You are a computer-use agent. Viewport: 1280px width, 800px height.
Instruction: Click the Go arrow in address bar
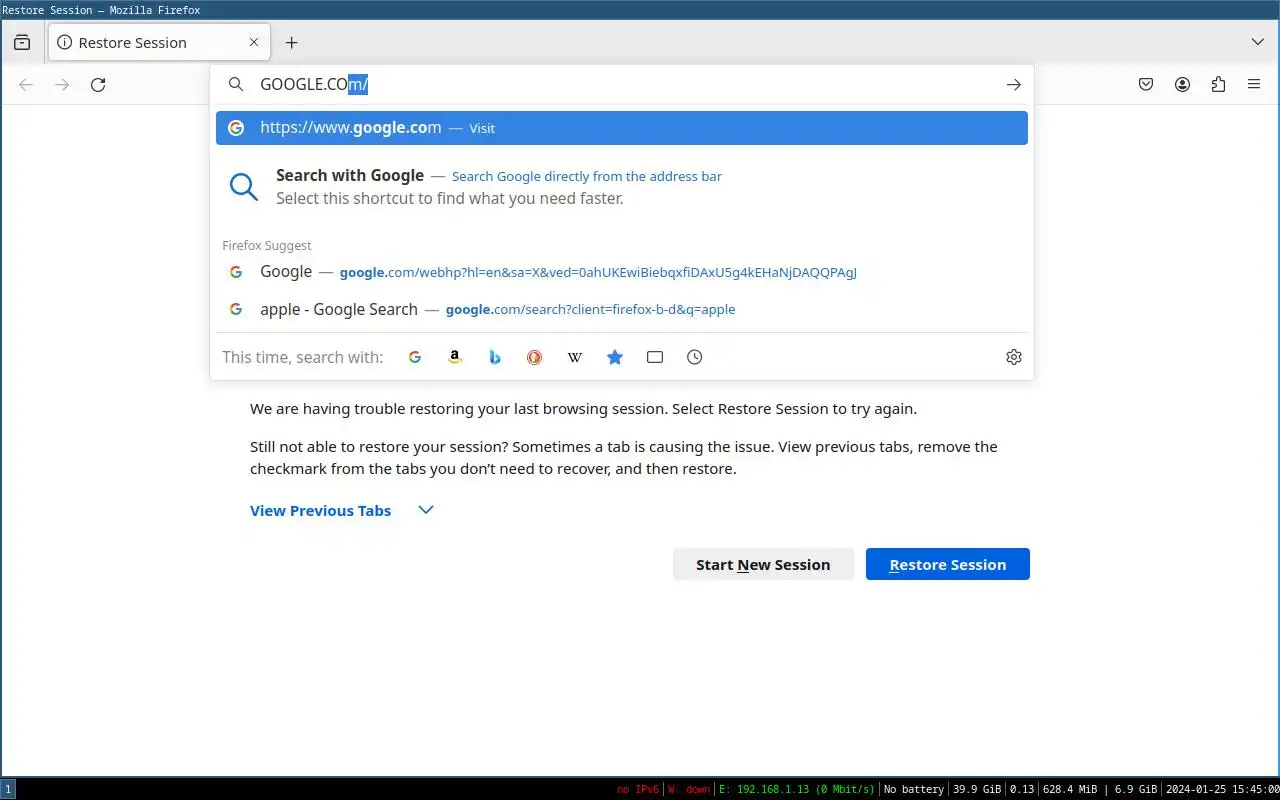(x=1013, y=85)
